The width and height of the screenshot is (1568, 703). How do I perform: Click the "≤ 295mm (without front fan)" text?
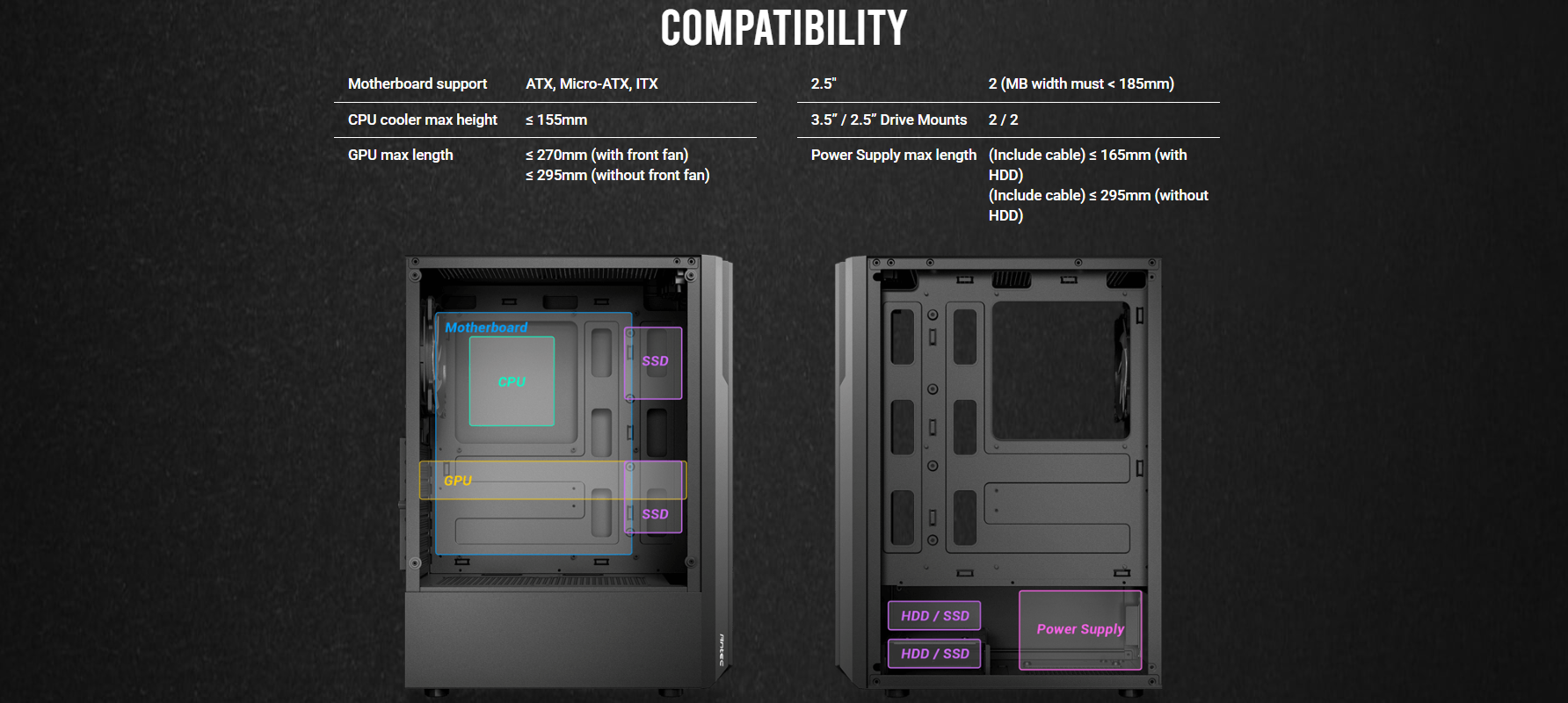[x=617, y=175]
